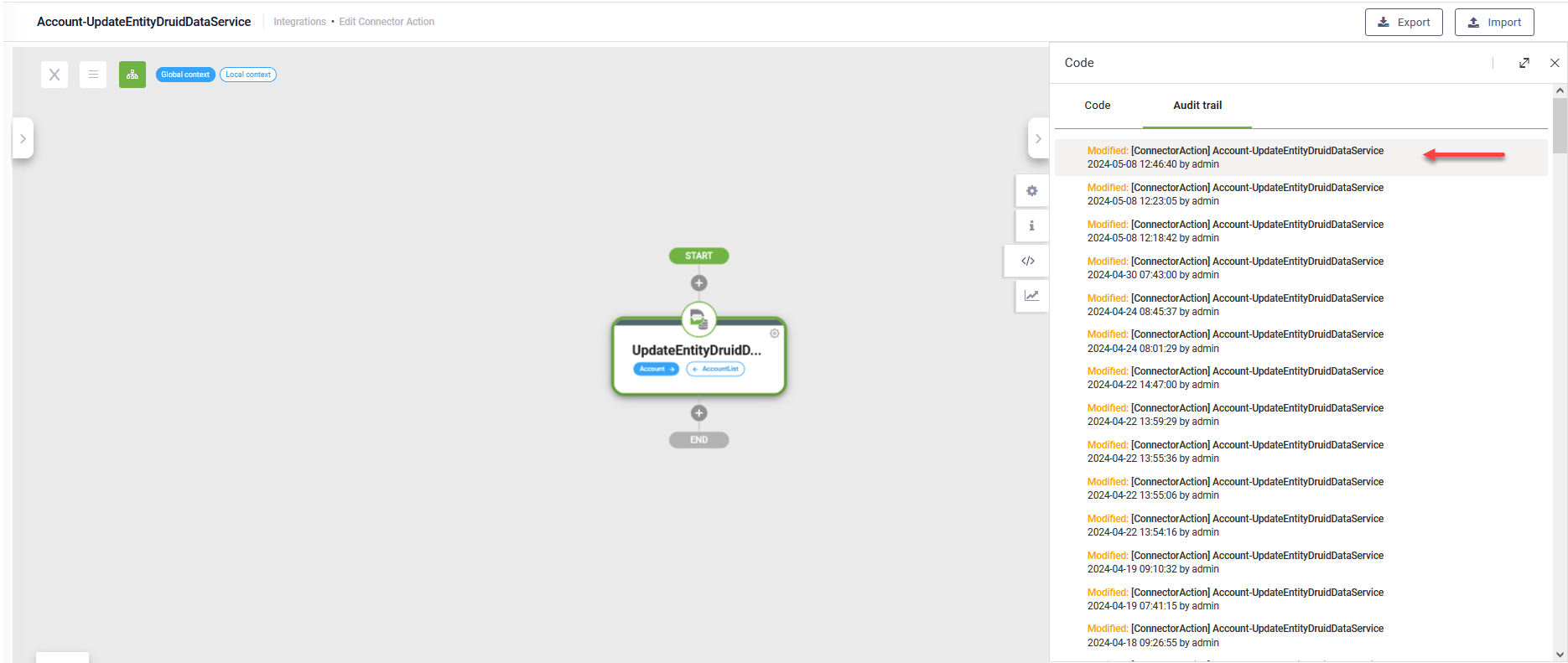Switch to the Code tab
The height and width of the screenshot is (663, 1568).
tap(1097, 106)
